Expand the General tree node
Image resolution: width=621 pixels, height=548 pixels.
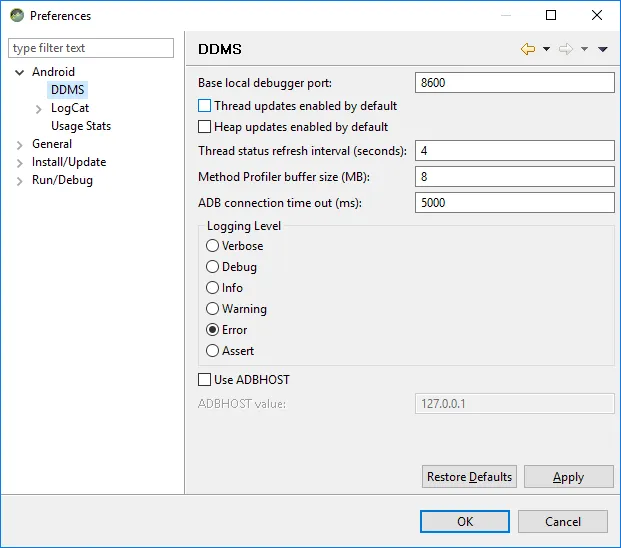[x=19, y=145]
